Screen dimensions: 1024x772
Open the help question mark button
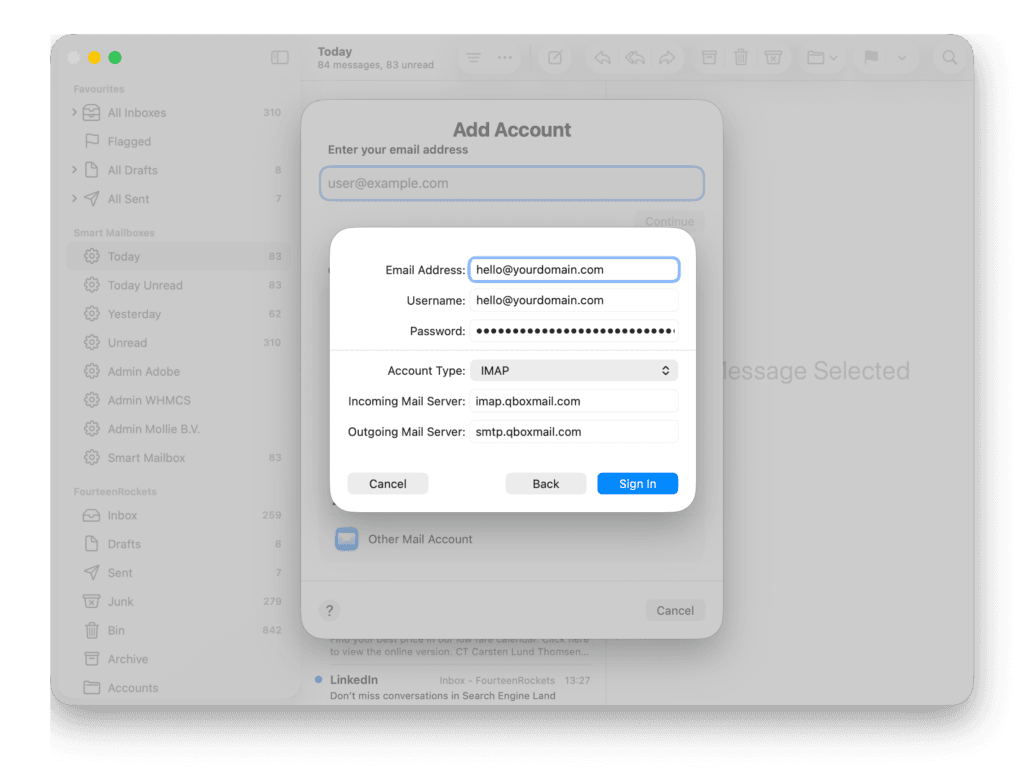click(x=330, y=610)
